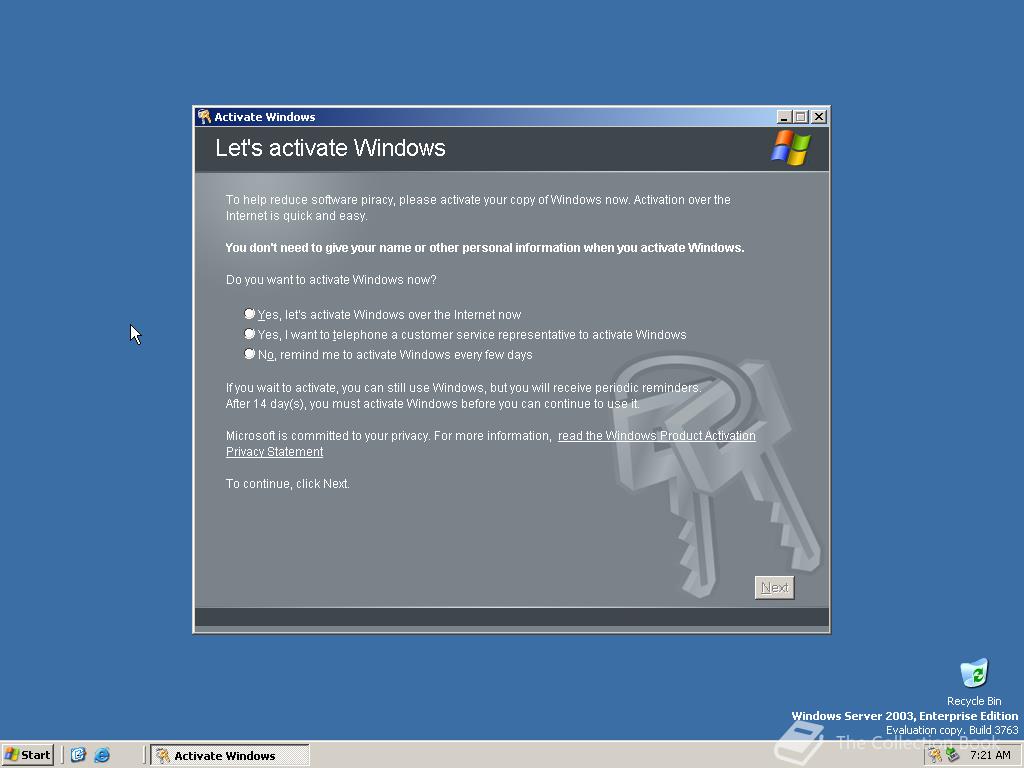Click the Windows flag logo in the header

tap(790, 148)
